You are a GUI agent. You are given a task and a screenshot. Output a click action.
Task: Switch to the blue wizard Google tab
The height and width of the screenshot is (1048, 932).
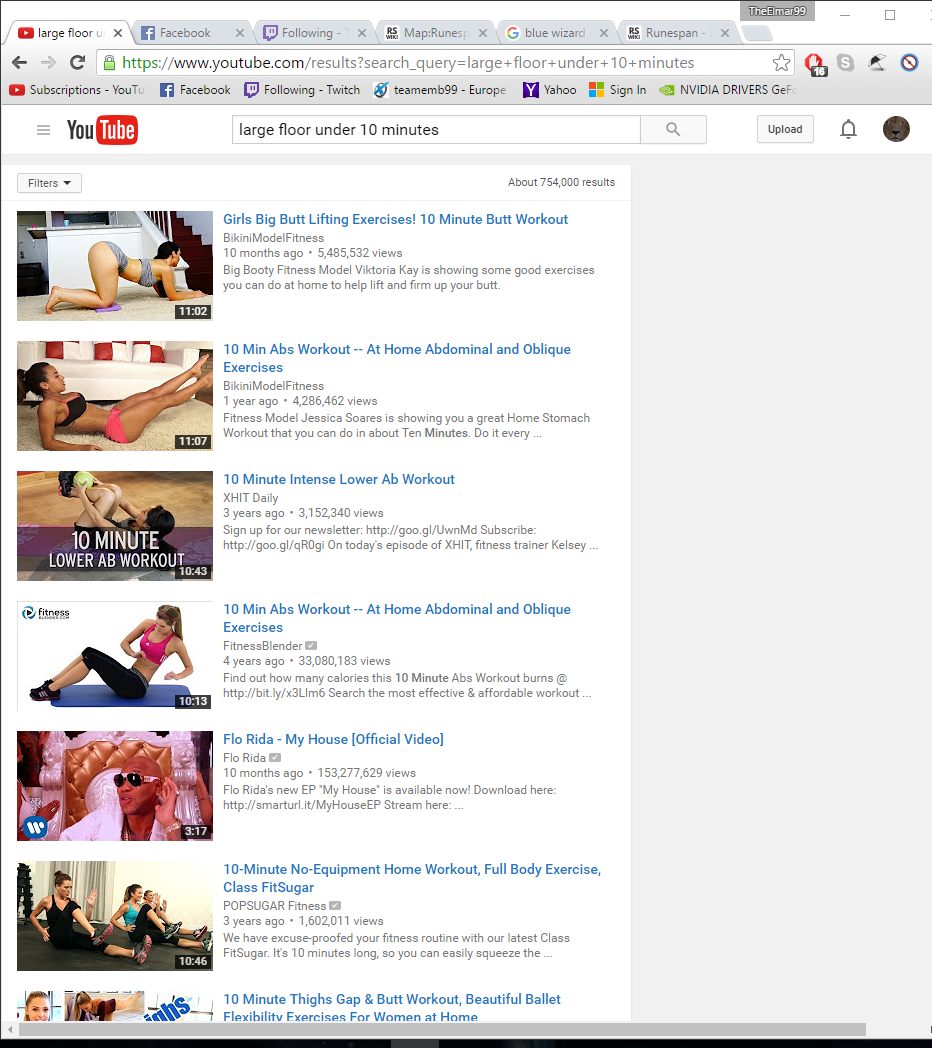tap(548, 33)
